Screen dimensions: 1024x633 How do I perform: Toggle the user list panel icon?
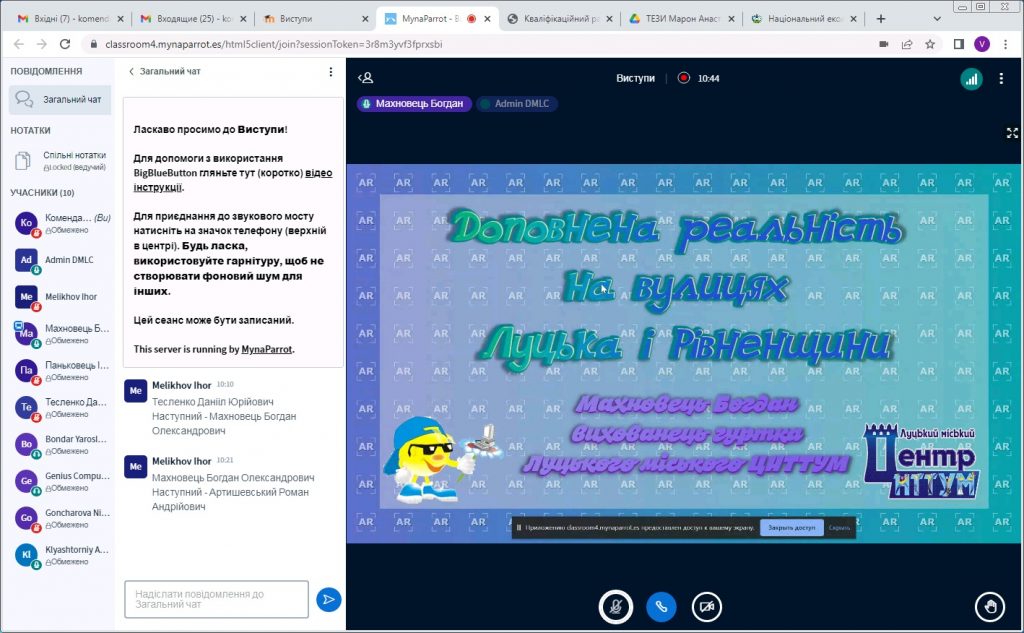click(x=366, y=78)
